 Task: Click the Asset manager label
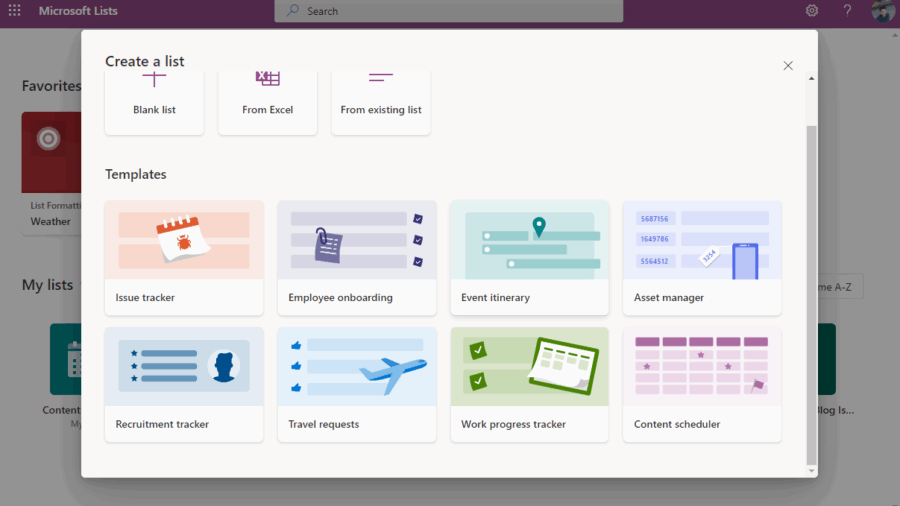point(669,297)
